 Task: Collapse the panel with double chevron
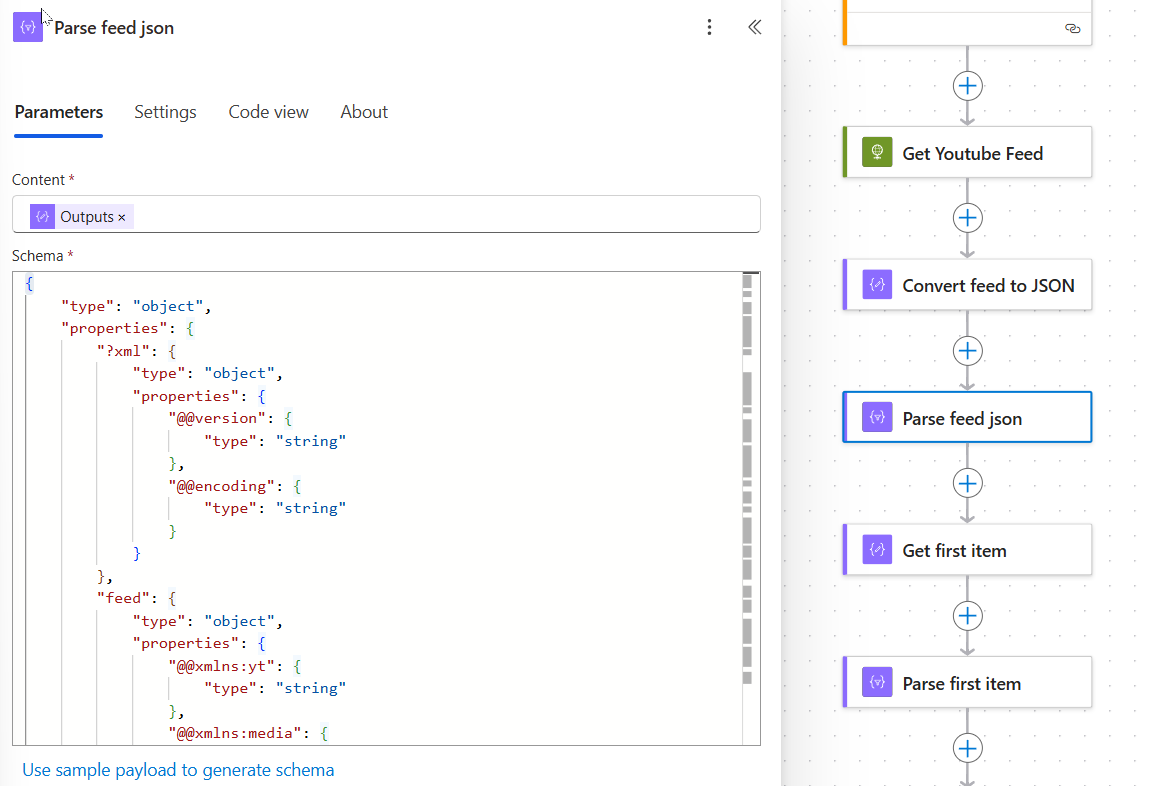coord(754,27)
